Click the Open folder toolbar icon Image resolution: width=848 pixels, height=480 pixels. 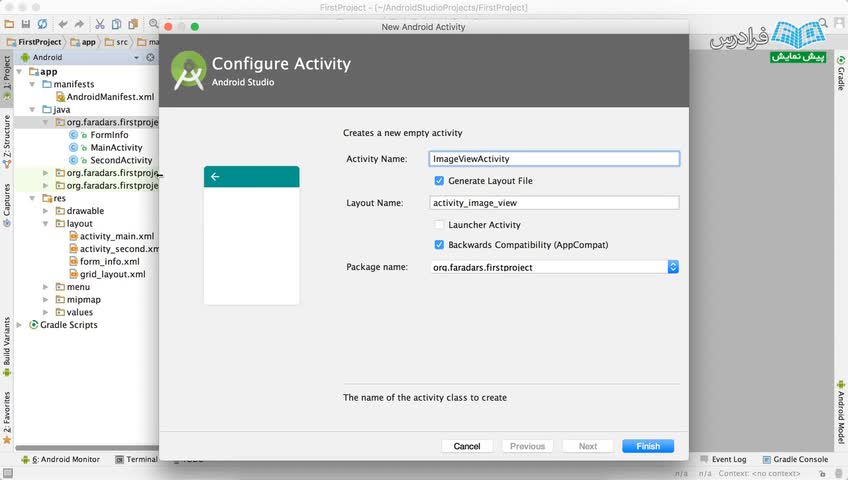(x=9, y=24)
